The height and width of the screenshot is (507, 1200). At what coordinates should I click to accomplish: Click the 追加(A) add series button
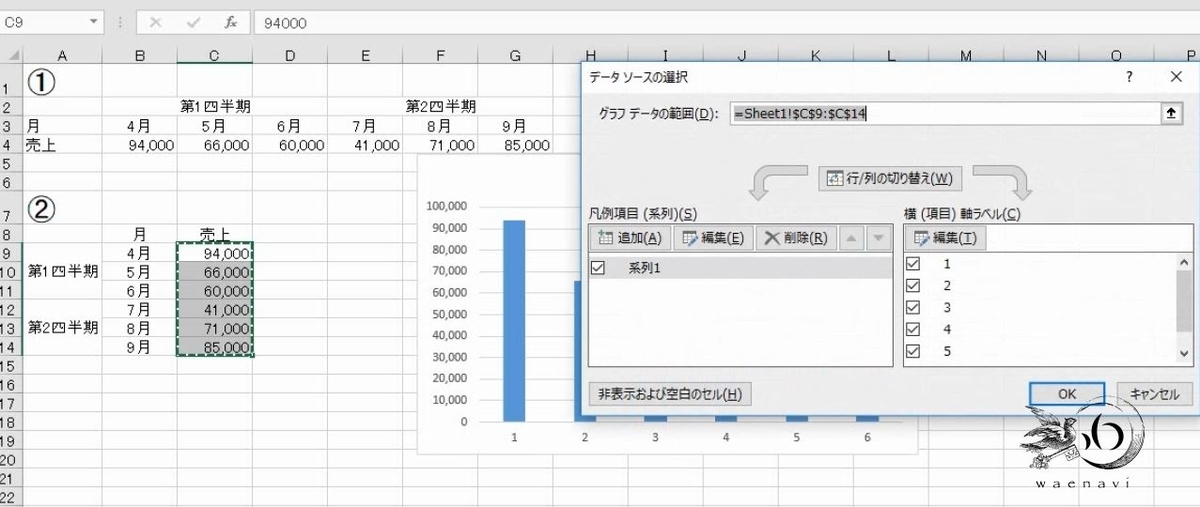tap(630, 238)
